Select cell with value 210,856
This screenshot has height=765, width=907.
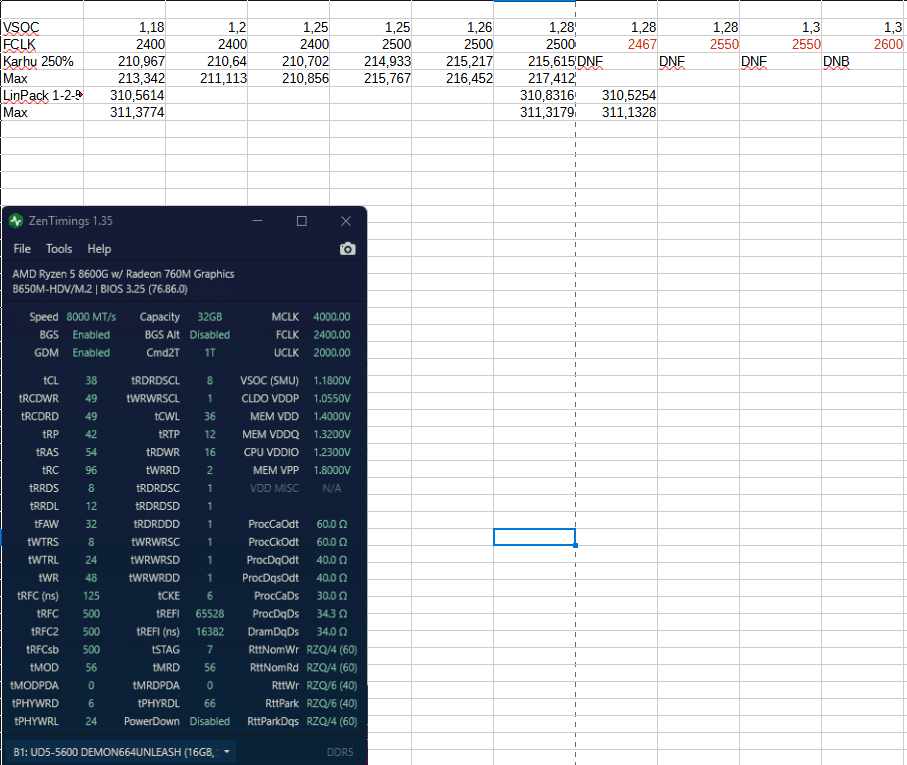click(x=289, y=78)
